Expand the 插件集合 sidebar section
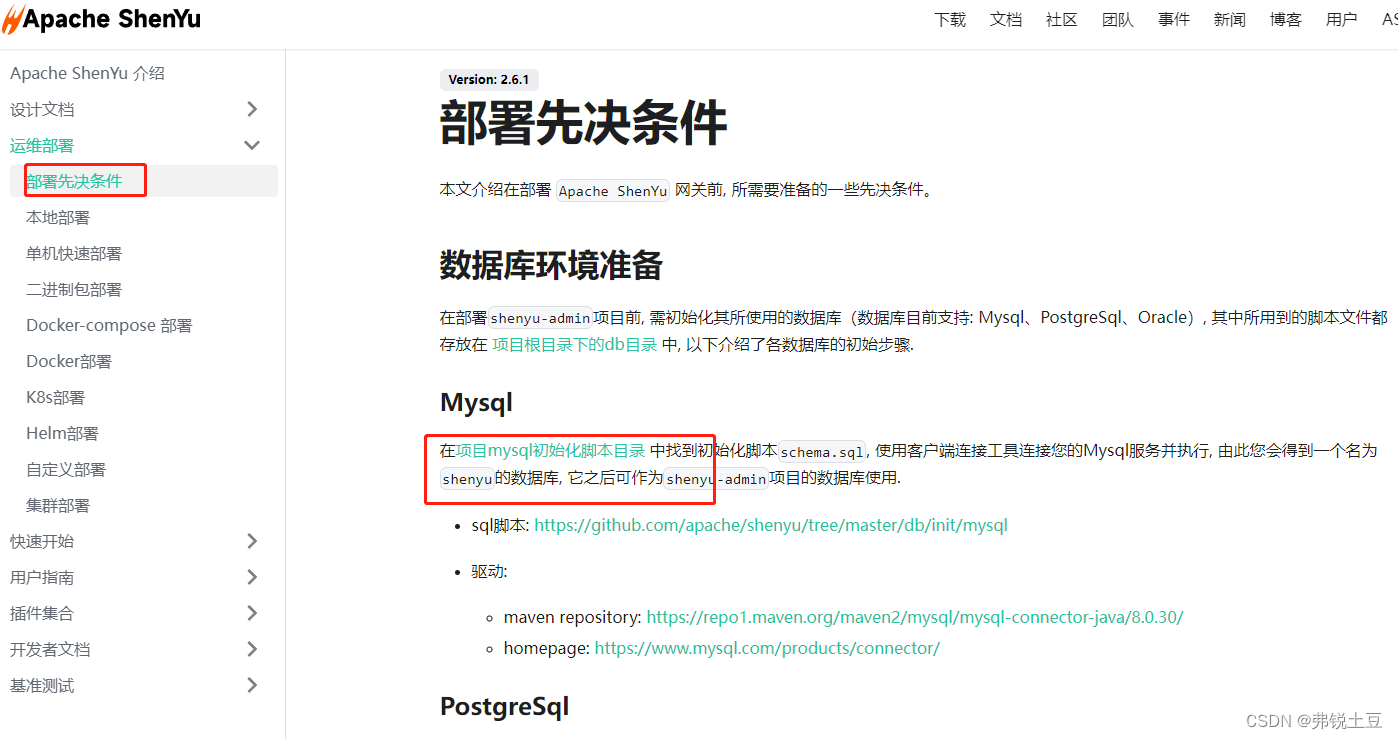The image size is (1398, 739). [252, 613]
